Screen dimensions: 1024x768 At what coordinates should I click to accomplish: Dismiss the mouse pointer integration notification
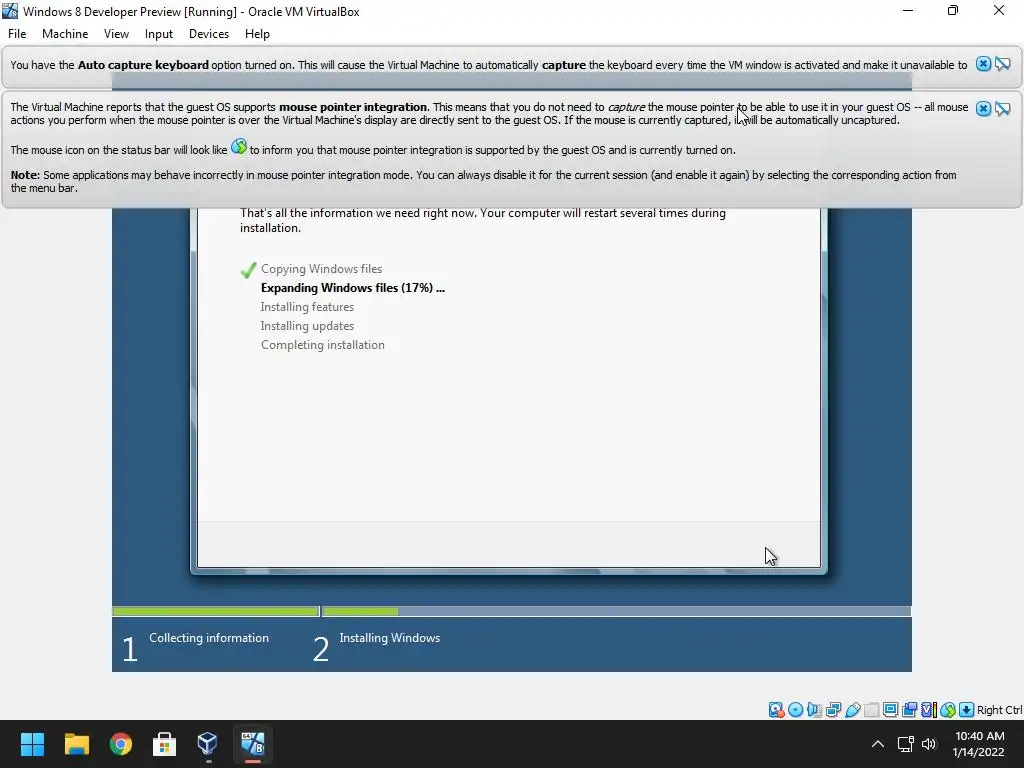coord(984,108)
